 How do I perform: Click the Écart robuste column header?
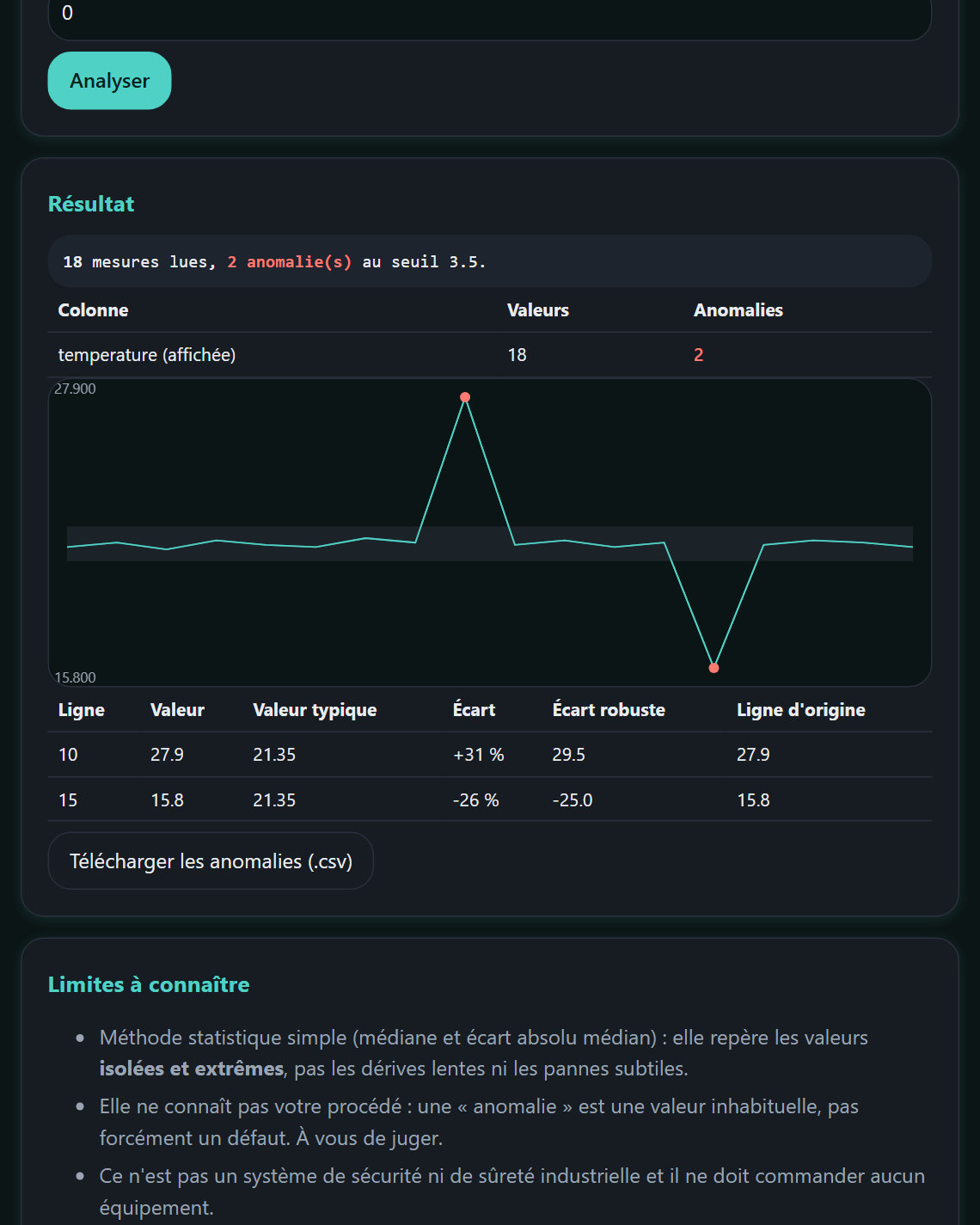[x=609, y=710]
